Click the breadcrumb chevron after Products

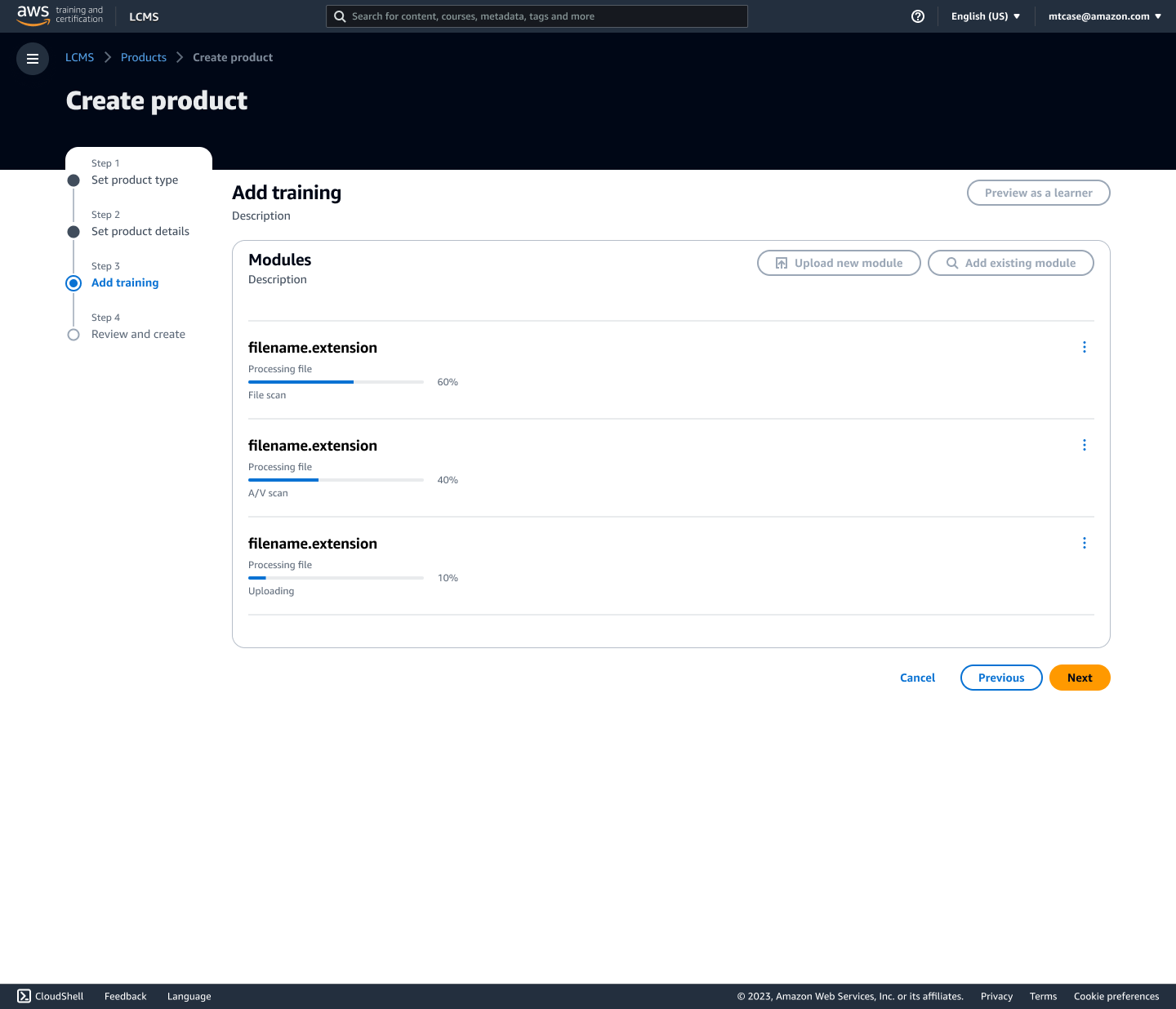click(180, 57)
